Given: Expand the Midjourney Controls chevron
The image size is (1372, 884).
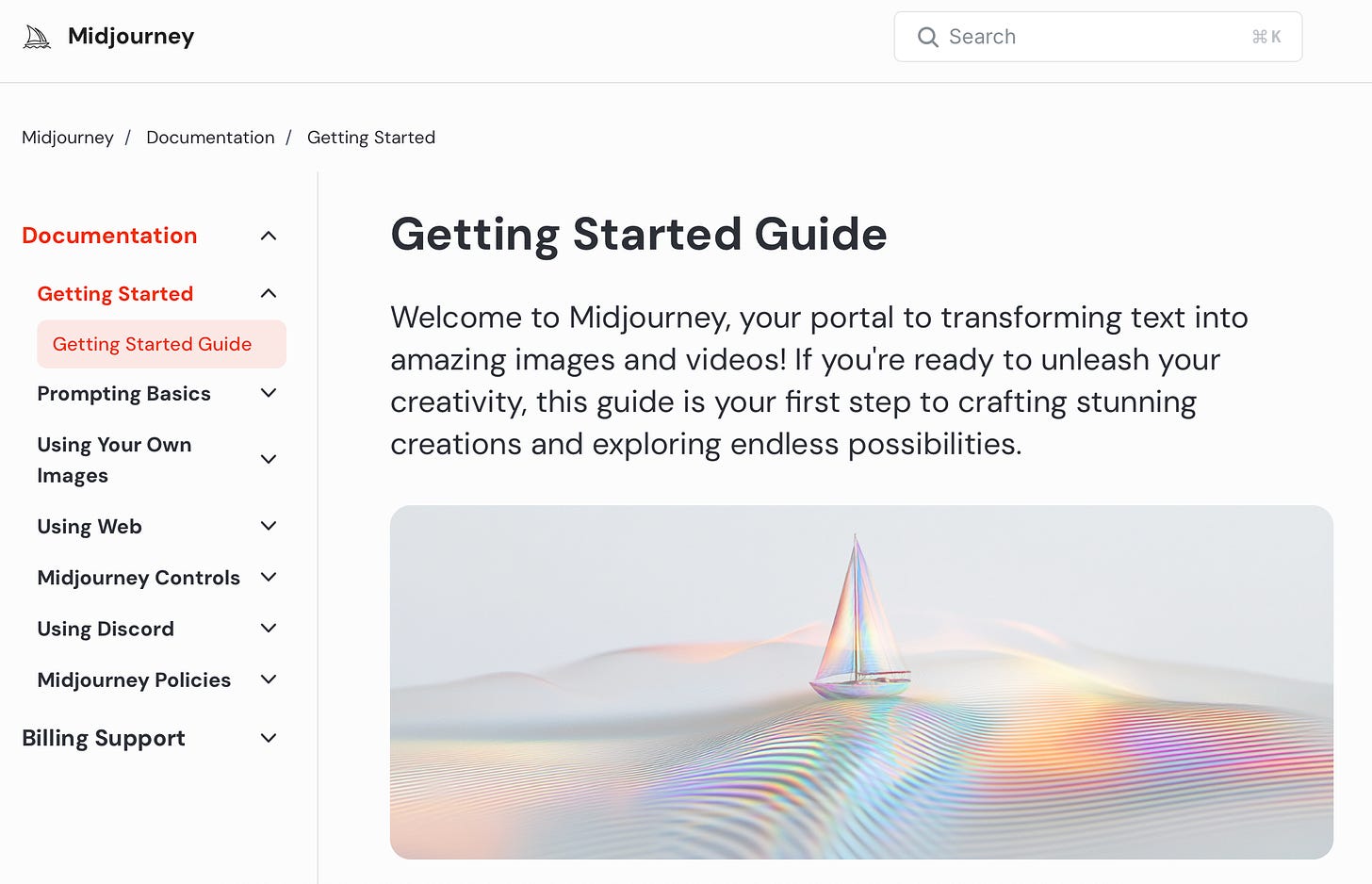Looking at the screenshot, I should (x=269, y=577).
